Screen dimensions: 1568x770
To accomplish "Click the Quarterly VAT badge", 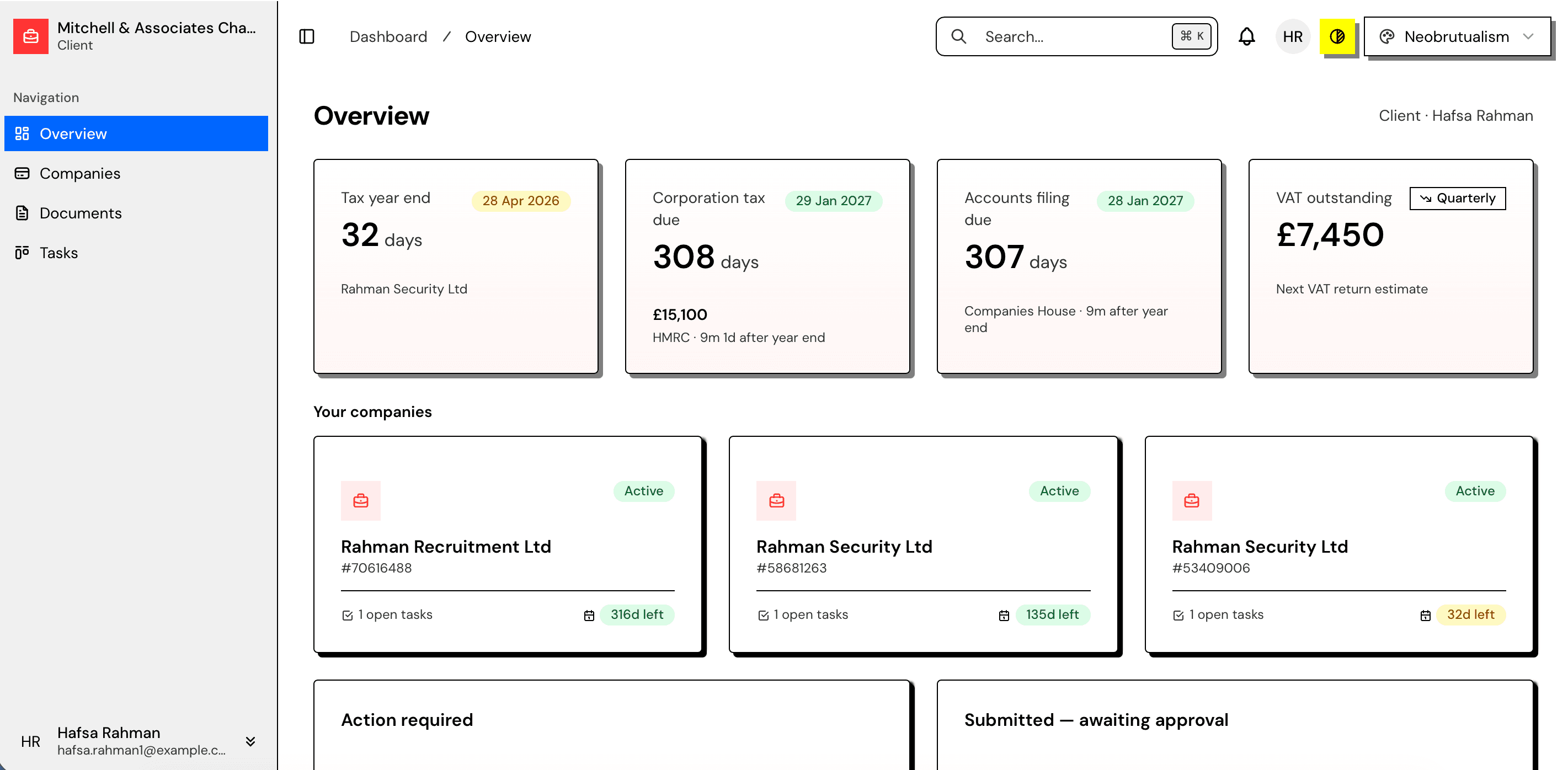I will click(x=1457, y=199).
